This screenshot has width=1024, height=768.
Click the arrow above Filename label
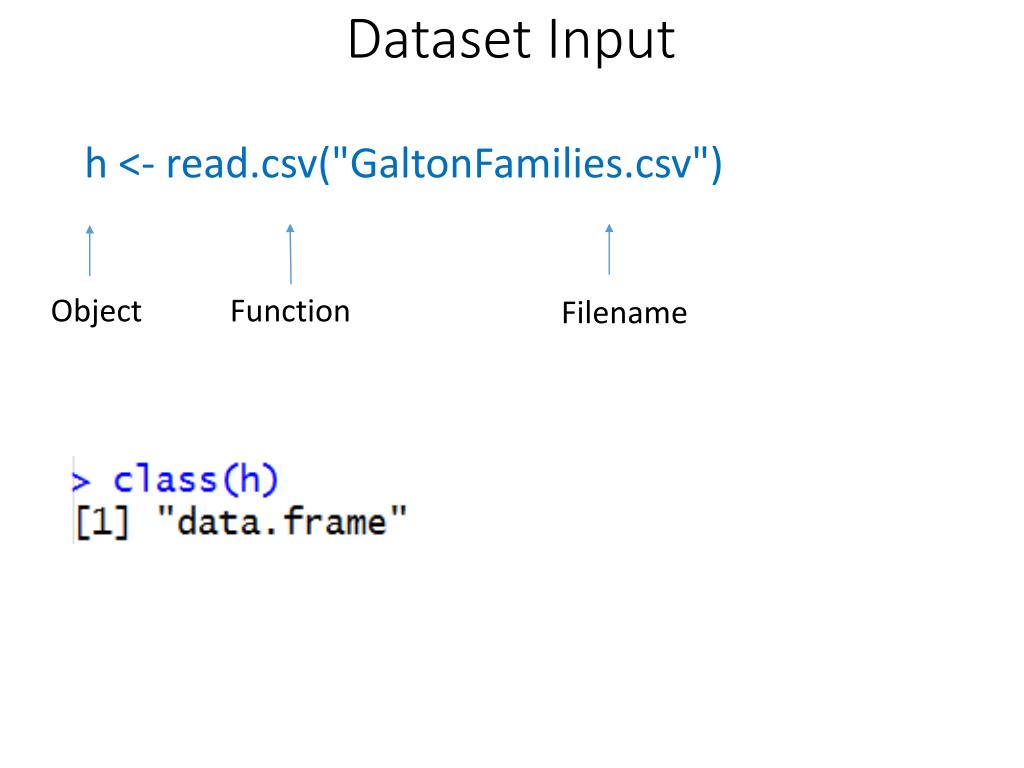(609, 249)
